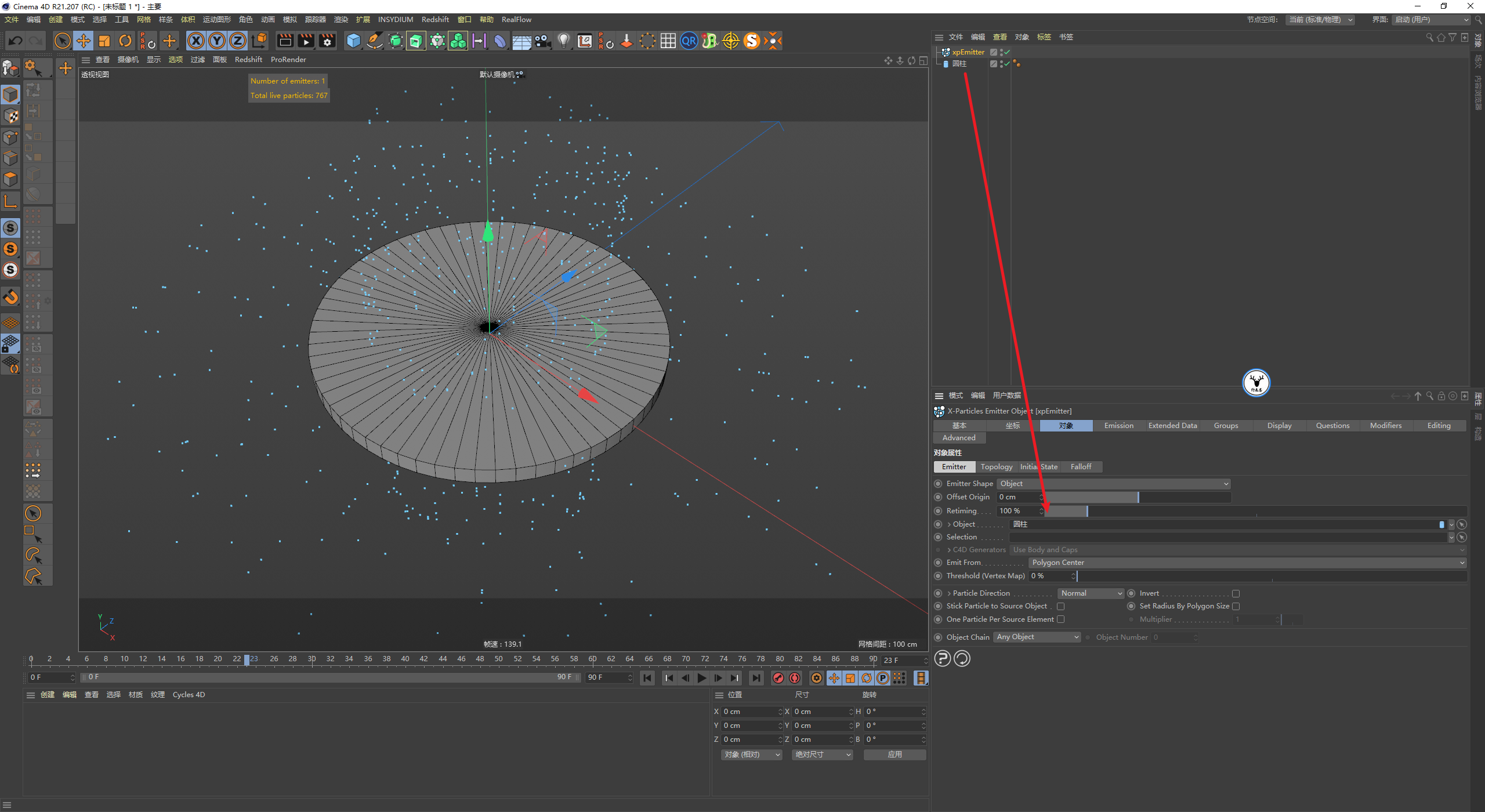
Task: Activate the Rotate tool
Action: [x=125, y=41]
